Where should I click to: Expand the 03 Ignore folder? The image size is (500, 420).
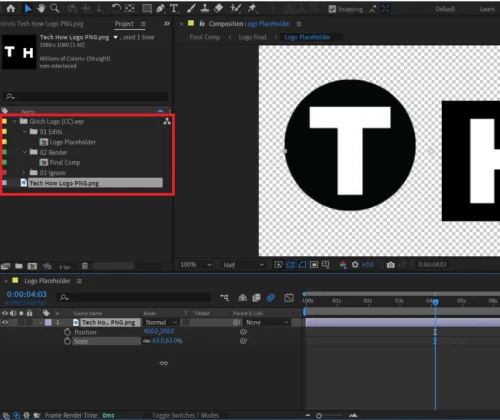(x=24, y=173)
